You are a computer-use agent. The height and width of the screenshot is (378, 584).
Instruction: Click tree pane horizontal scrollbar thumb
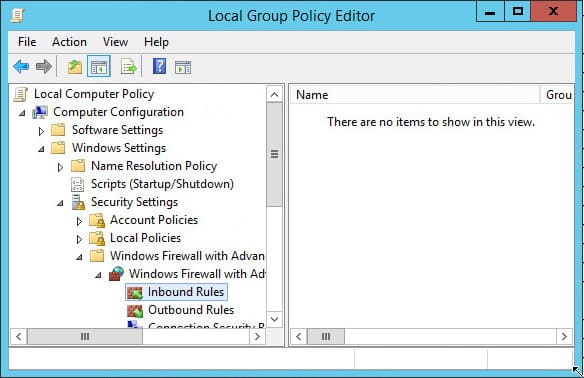tap(85, 337)
